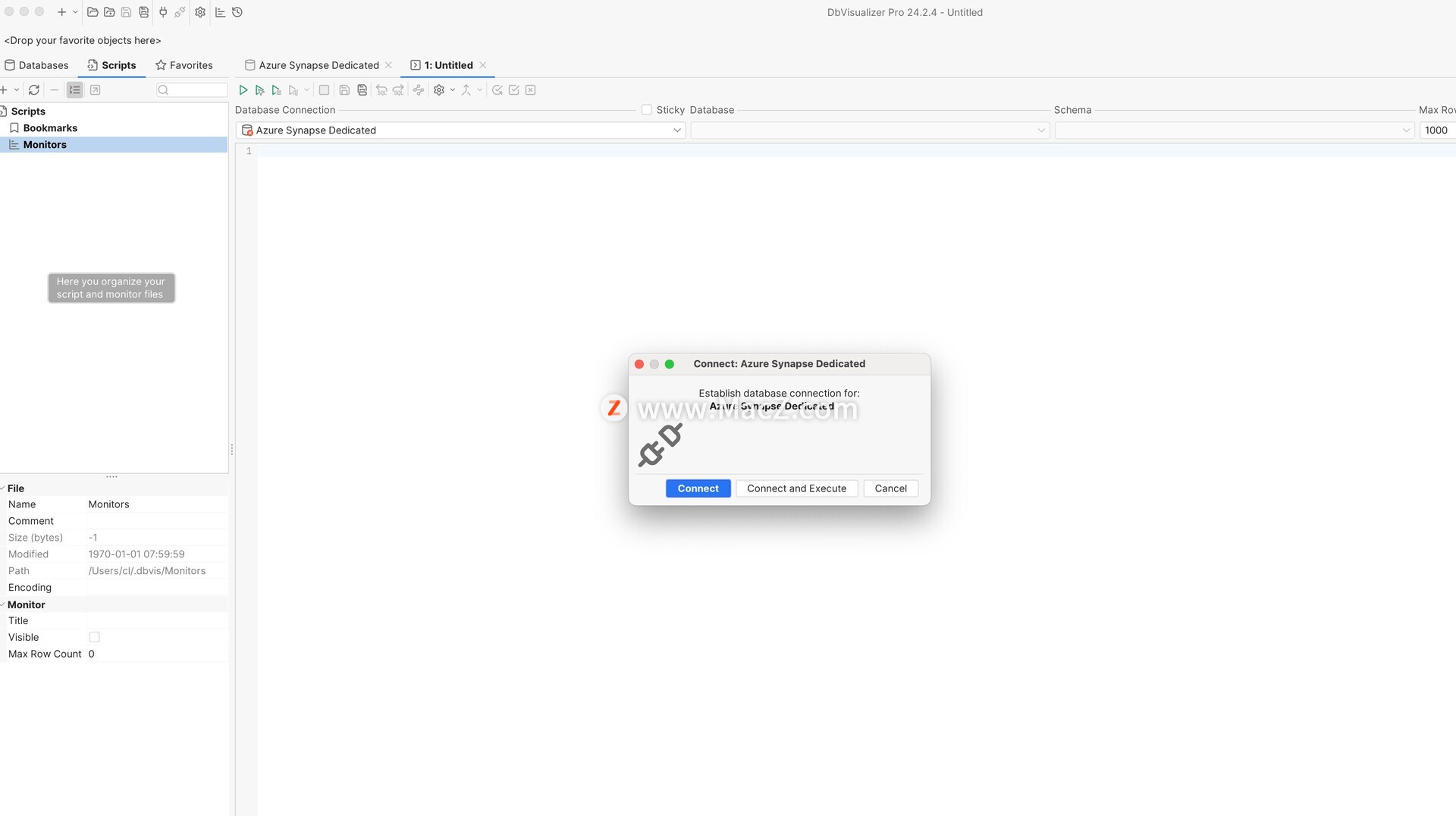
Task: Click the Auto Commit toggle icon
Action: (x=497, y=90)
